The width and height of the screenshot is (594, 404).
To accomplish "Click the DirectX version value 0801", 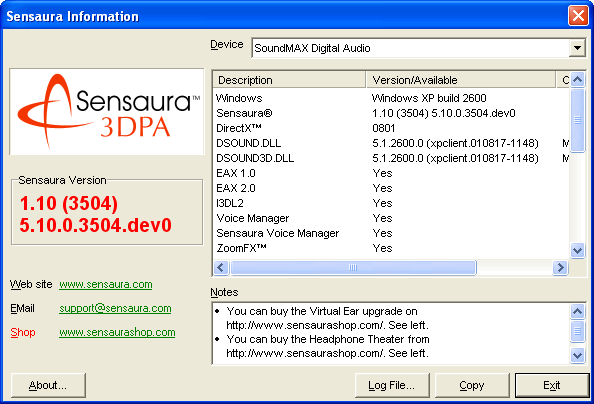I will point(383,128).
